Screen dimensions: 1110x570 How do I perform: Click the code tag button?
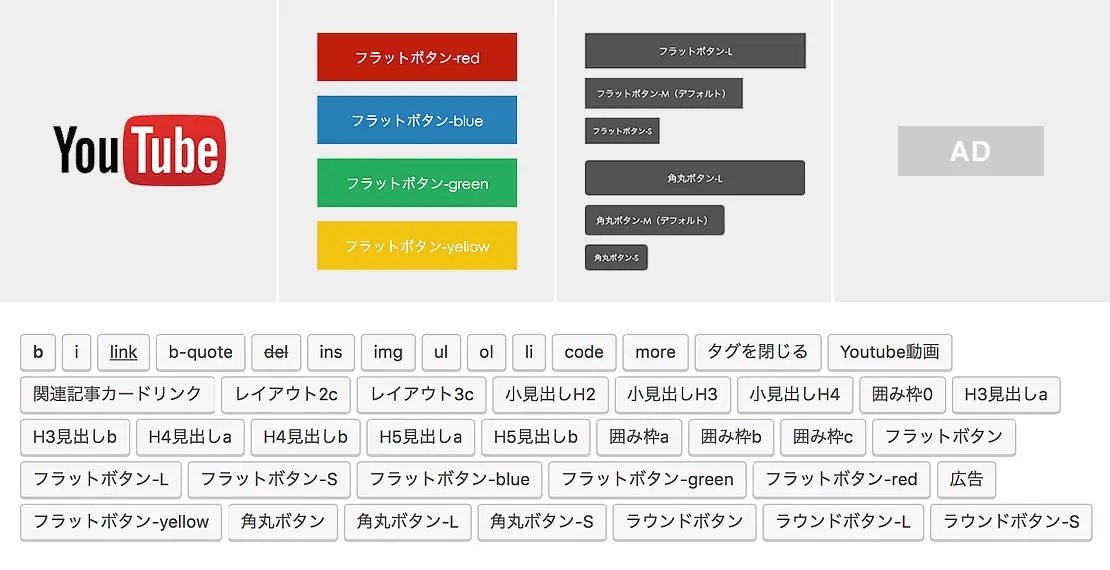point(584,352)
